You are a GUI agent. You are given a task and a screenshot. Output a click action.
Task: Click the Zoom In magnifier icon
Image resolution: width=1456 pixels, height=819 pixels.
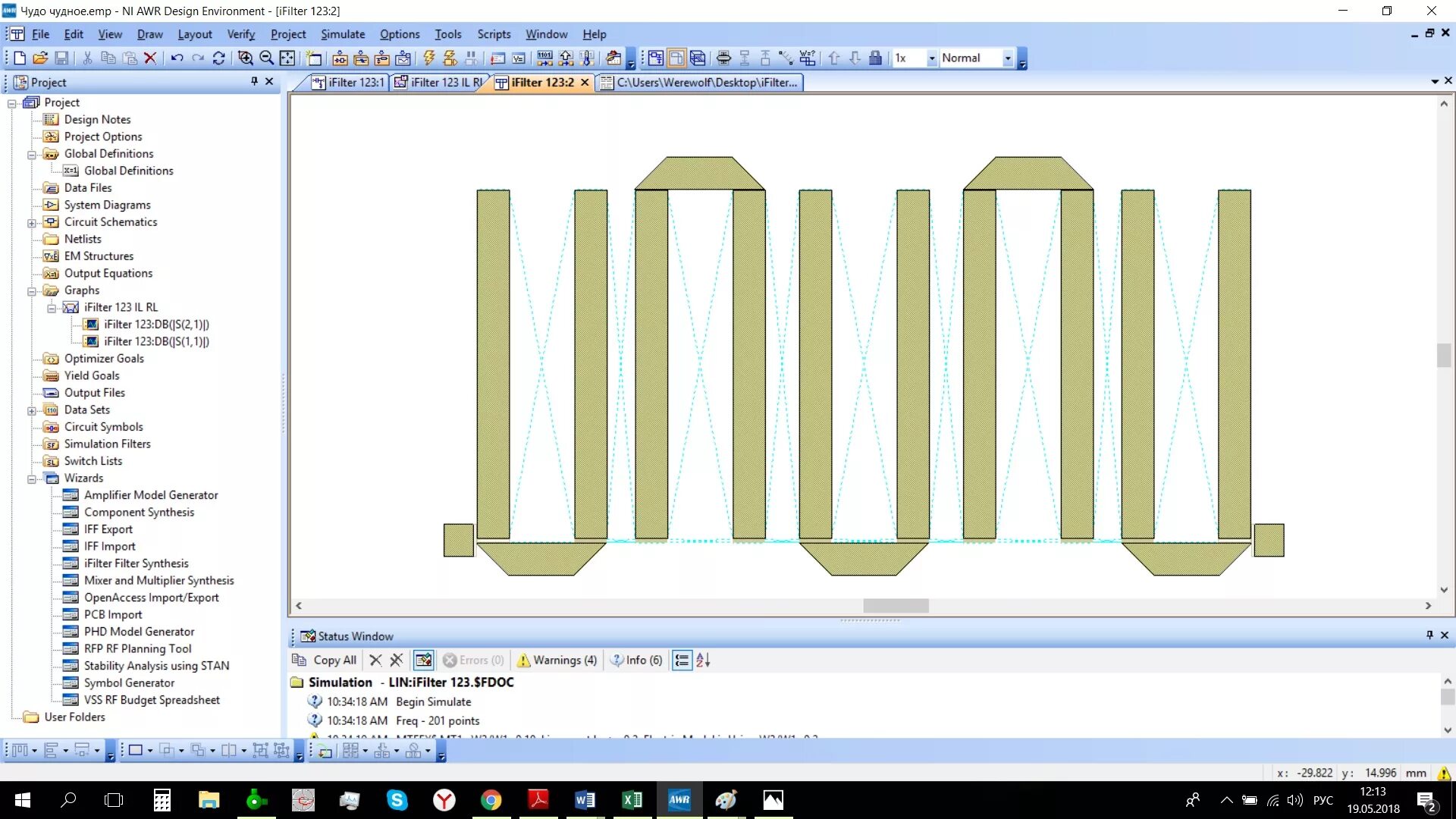point(246,58)
